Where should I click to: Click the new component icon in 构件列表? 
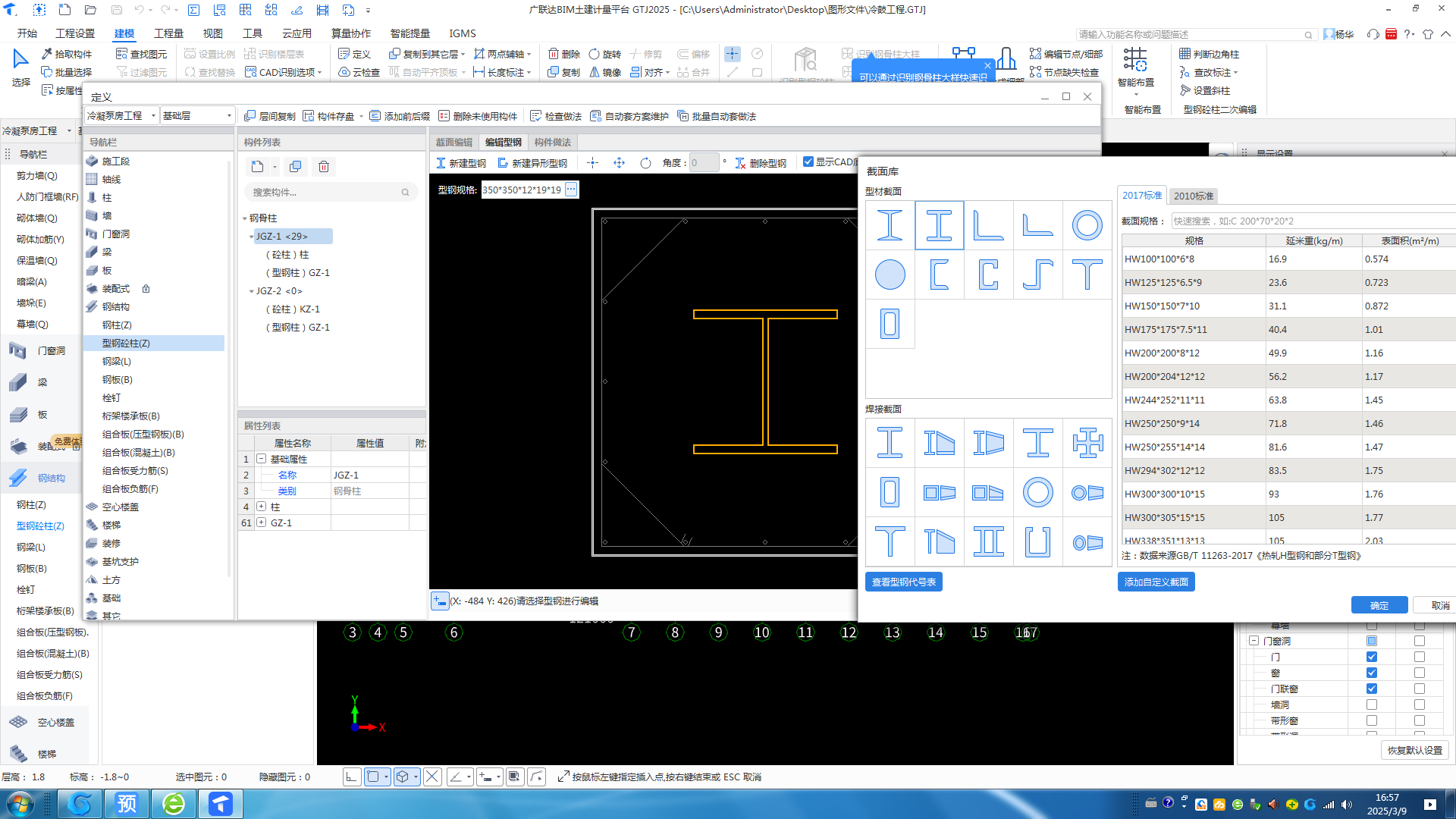click(x=258, y=167)
